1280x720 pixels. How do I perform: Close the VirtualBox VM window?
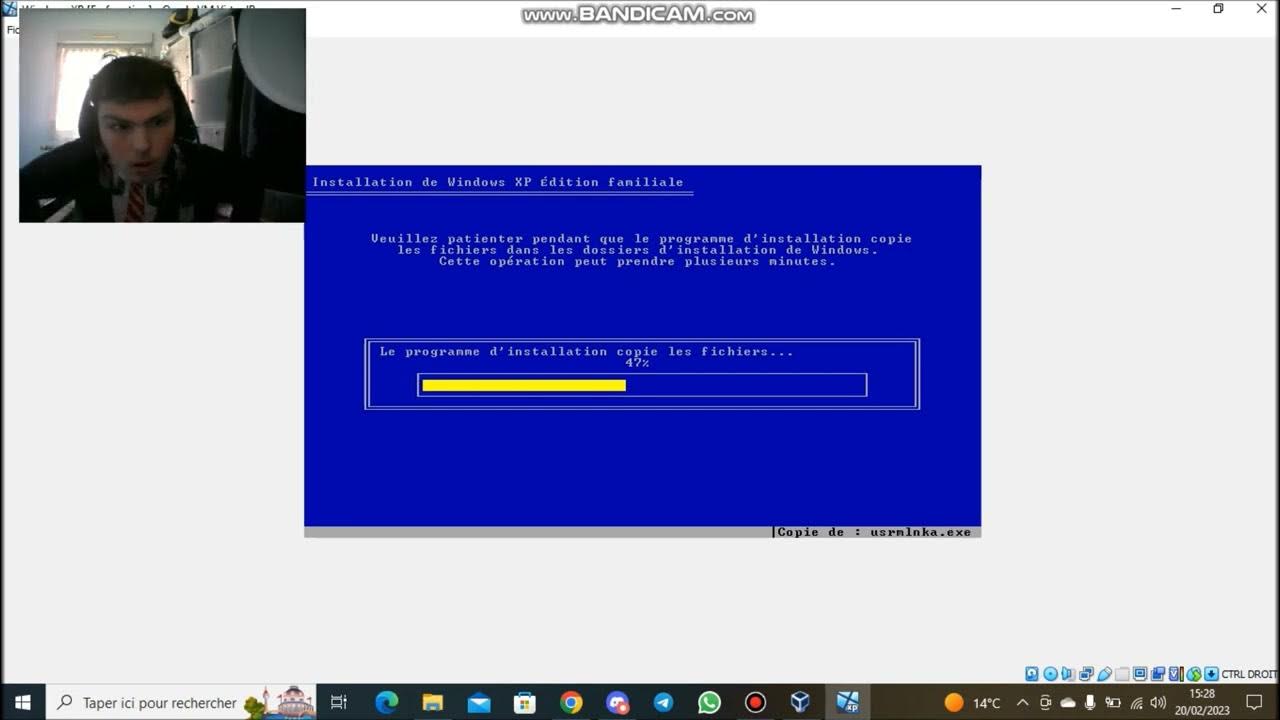(x=1261, y=9)
